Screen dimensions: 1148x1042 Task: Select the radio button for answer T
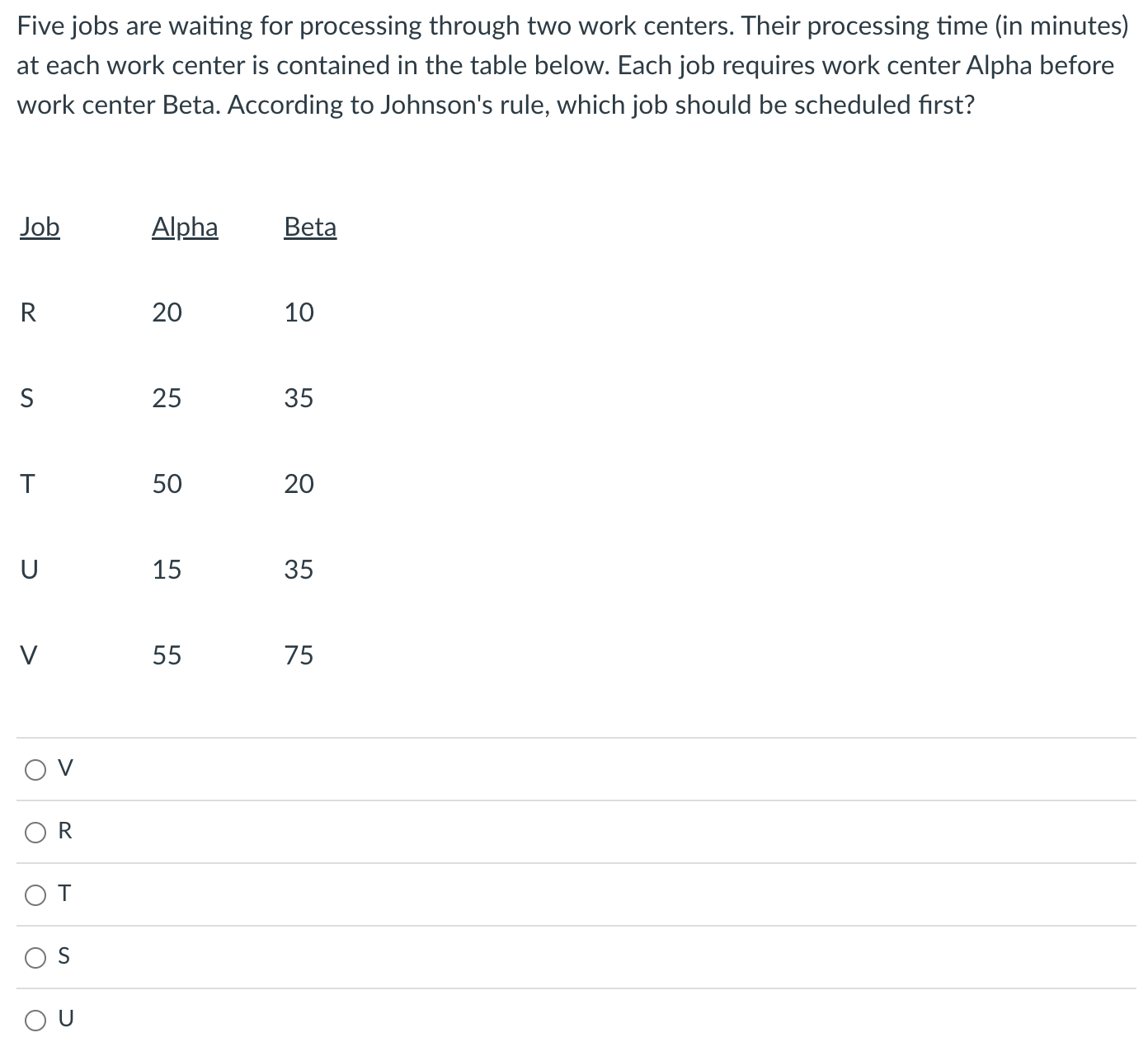click(35, 894)
